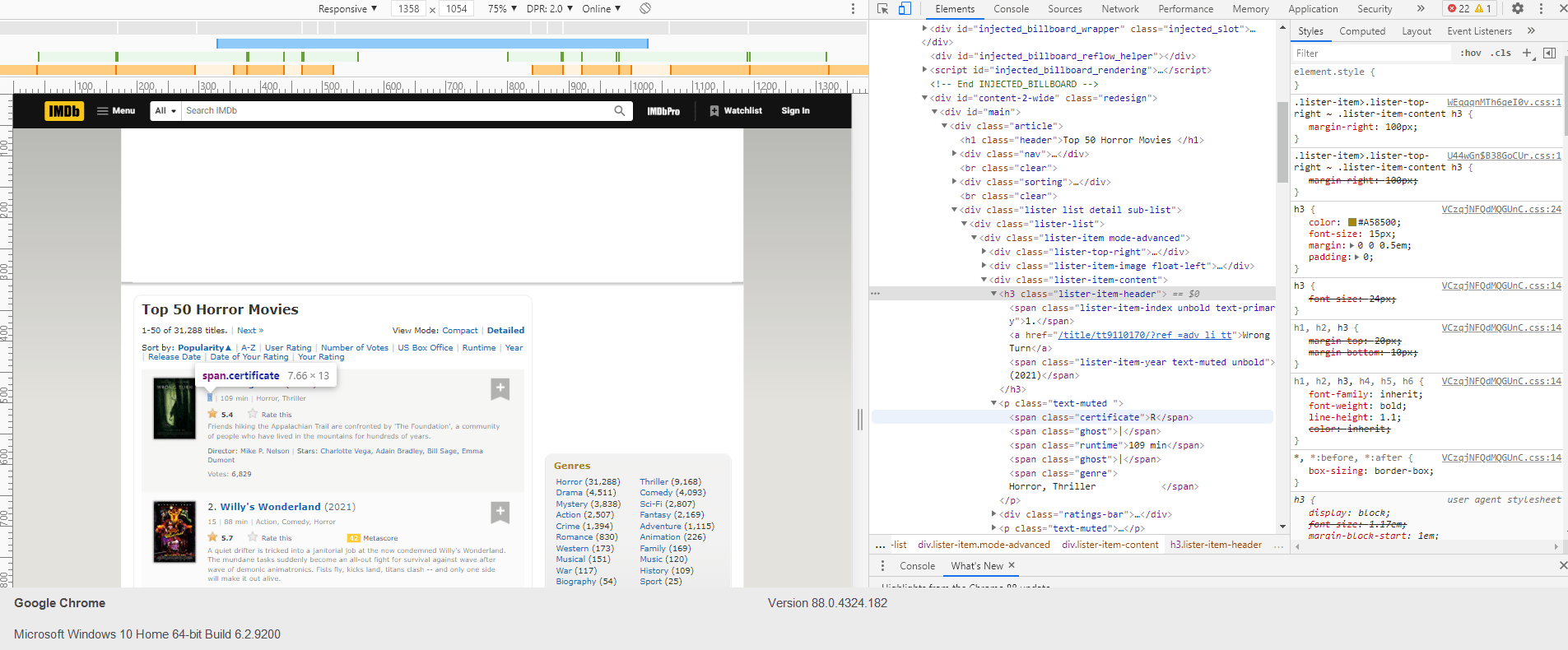Add a new style rule

pos(1527,53)
